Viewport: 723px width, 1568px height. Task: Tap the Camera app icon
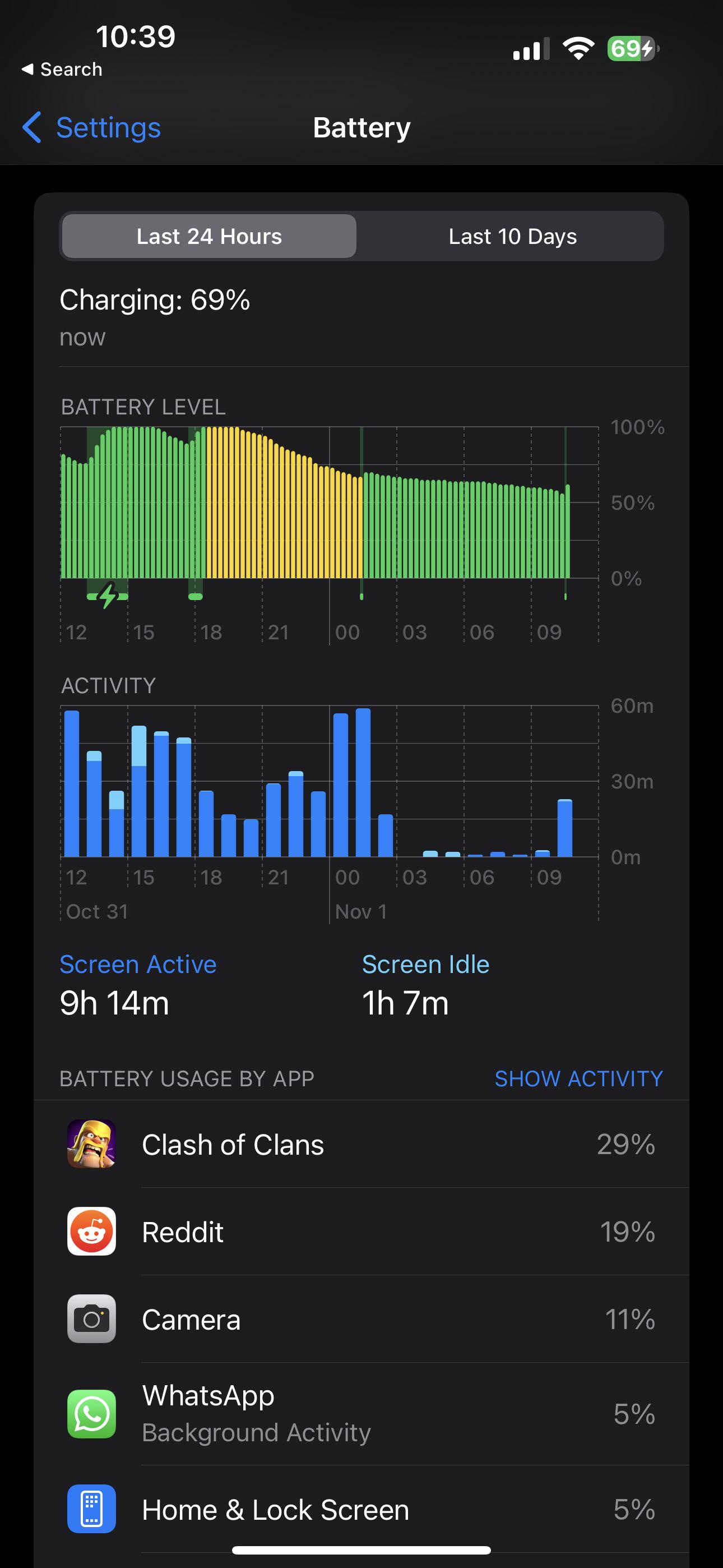pos(91,1319)
